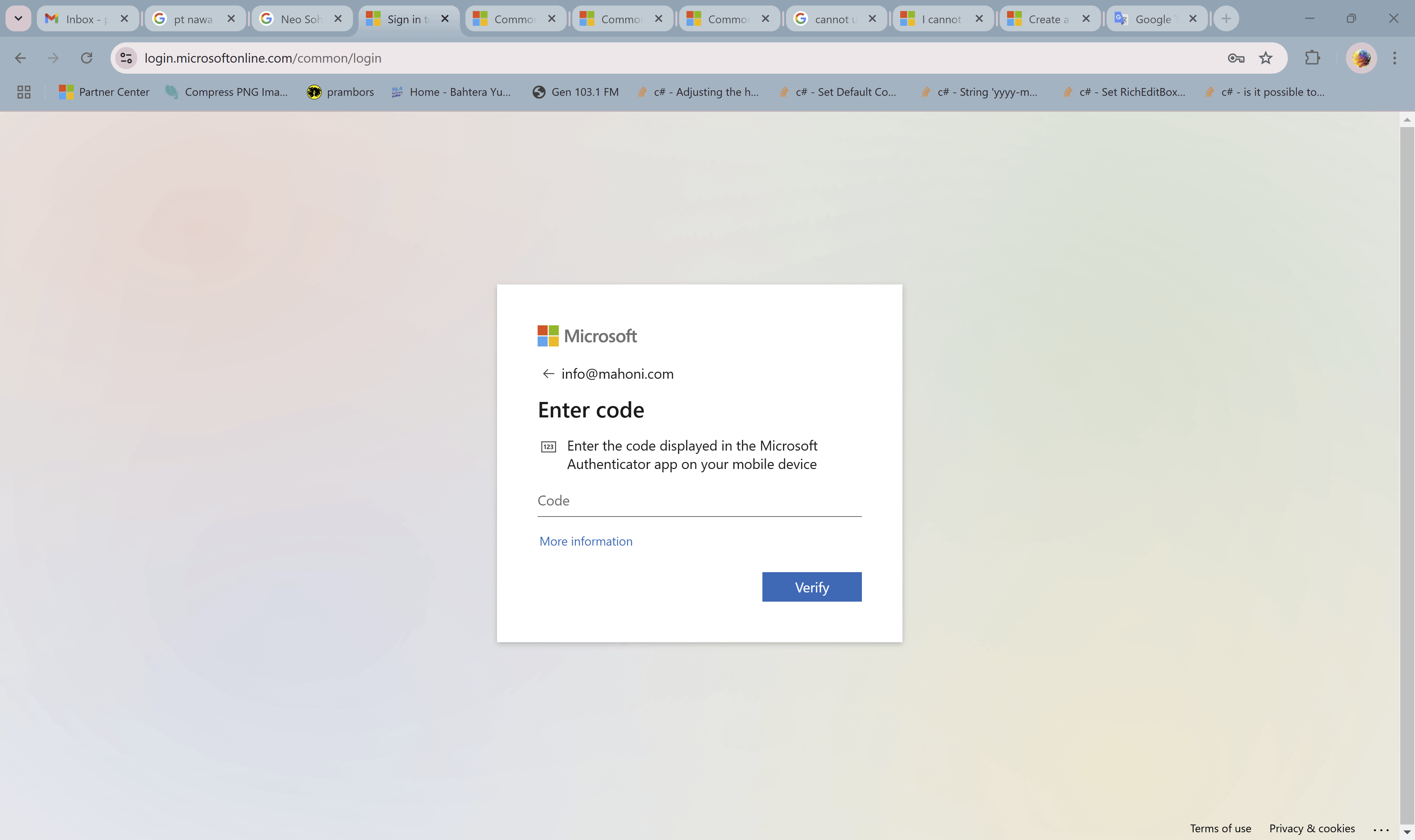Open Chrome profile avatar

click(x=1361, y=58)
